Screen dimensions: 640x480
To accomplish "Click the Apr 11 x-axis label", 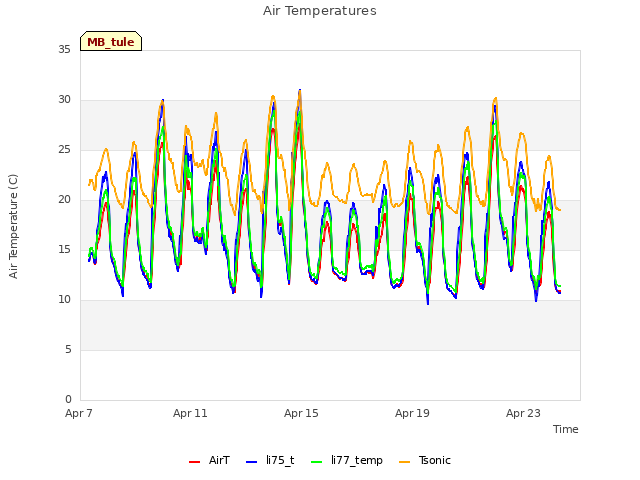I will (x=190, y=413).
